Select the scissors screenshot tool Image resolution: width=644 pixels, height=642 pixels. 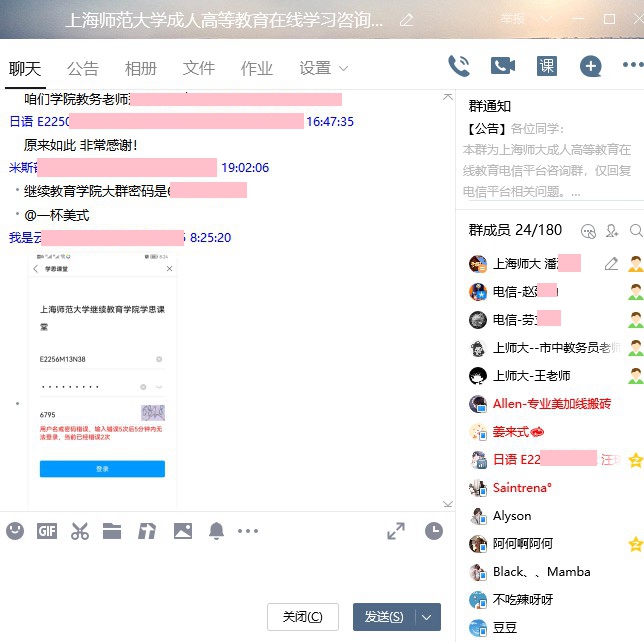click(x=80, y=531)
